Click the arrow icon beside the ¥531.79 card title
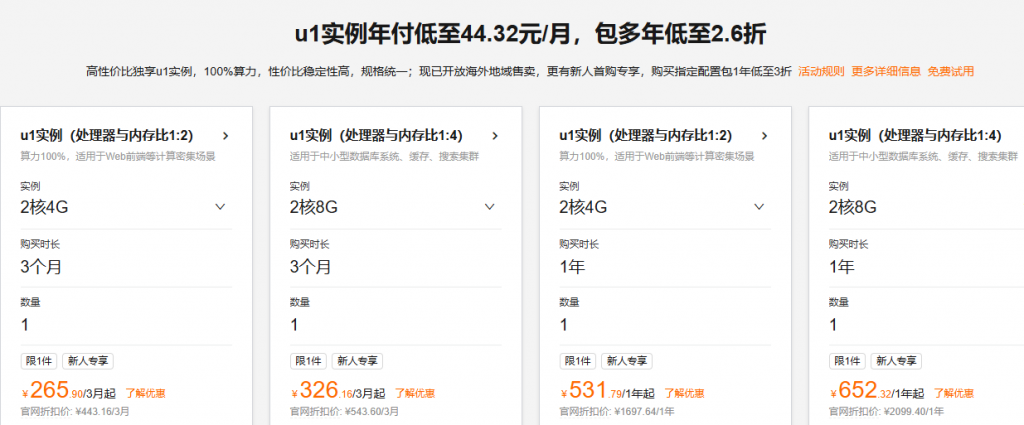This screenshot has height=425, width=1024. (765, 136)
